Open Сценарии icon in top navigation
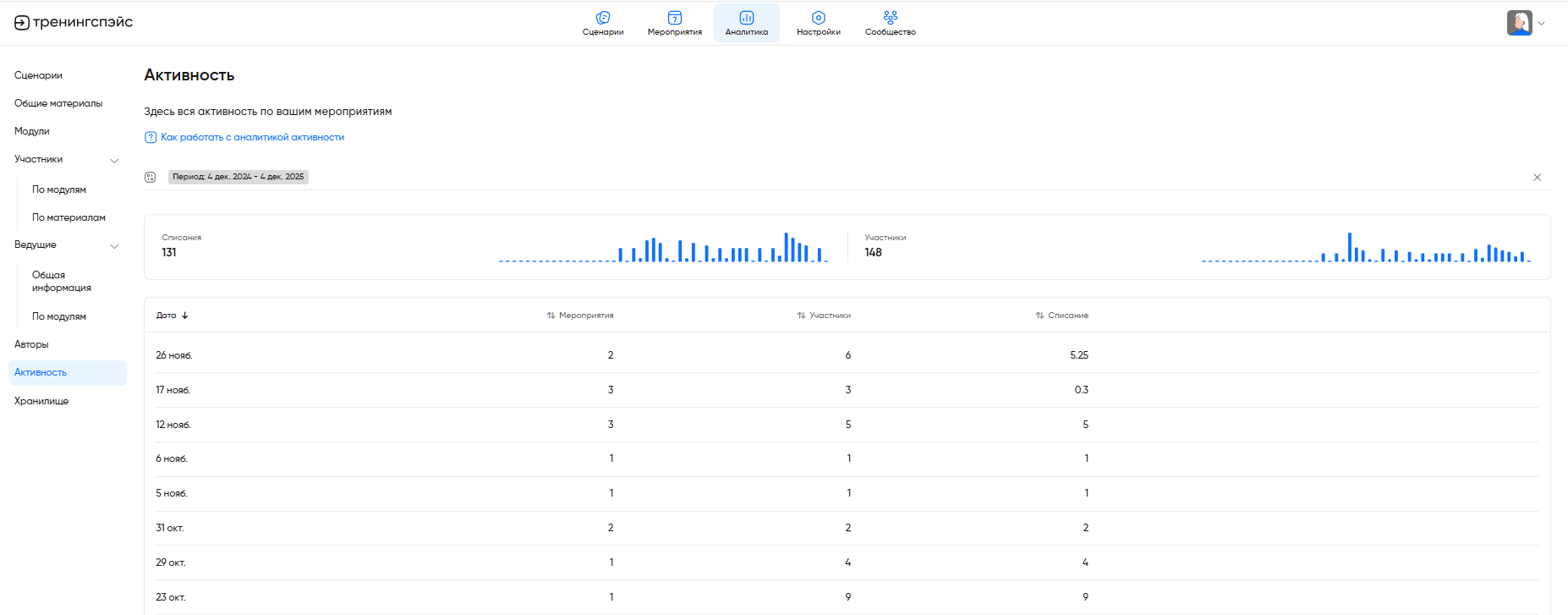Image resolution: width=1568 pixels, height=615 pixels. click(602, 18)
